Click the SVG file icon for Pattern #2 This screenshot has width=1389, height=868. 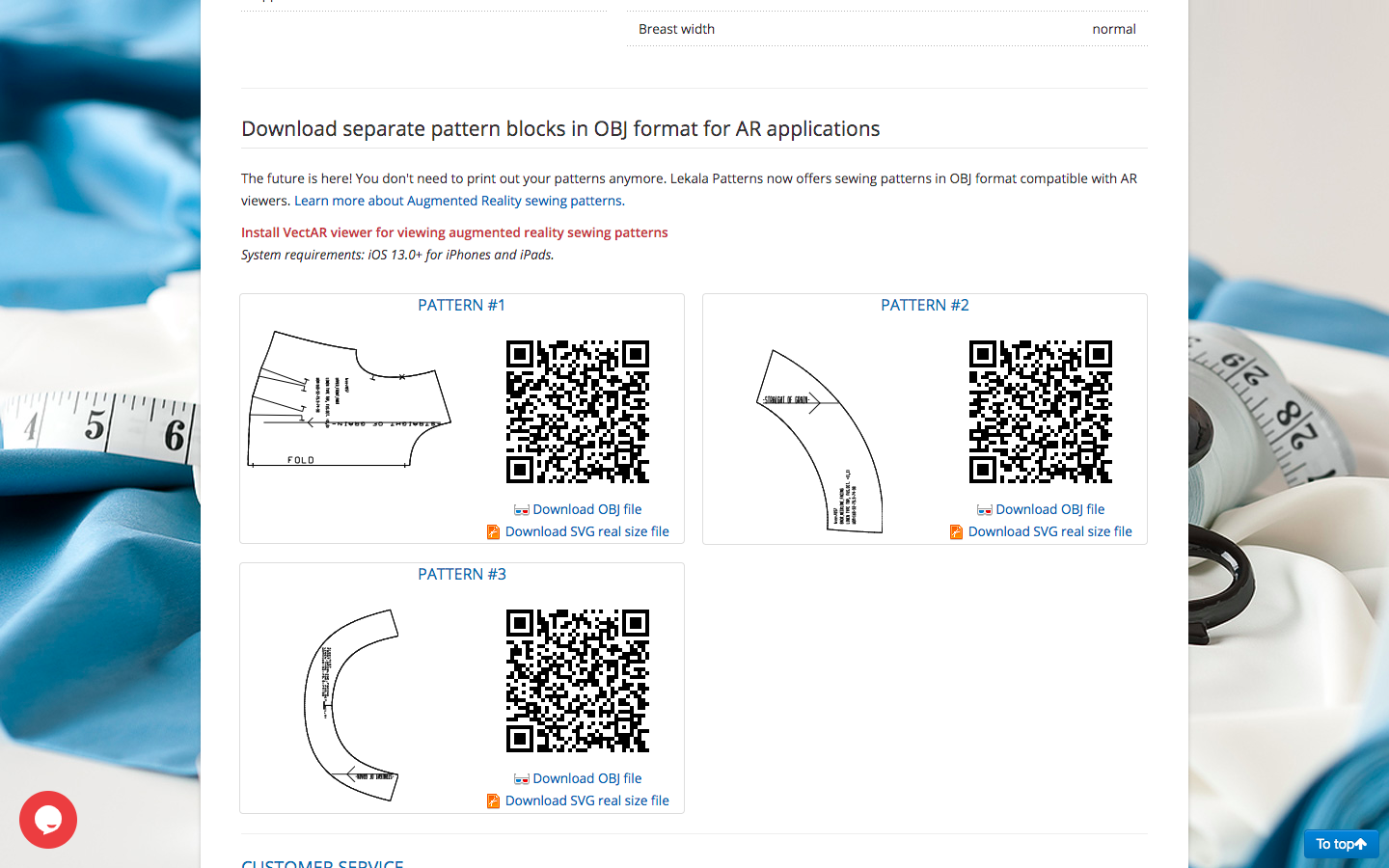coord(956,532)
